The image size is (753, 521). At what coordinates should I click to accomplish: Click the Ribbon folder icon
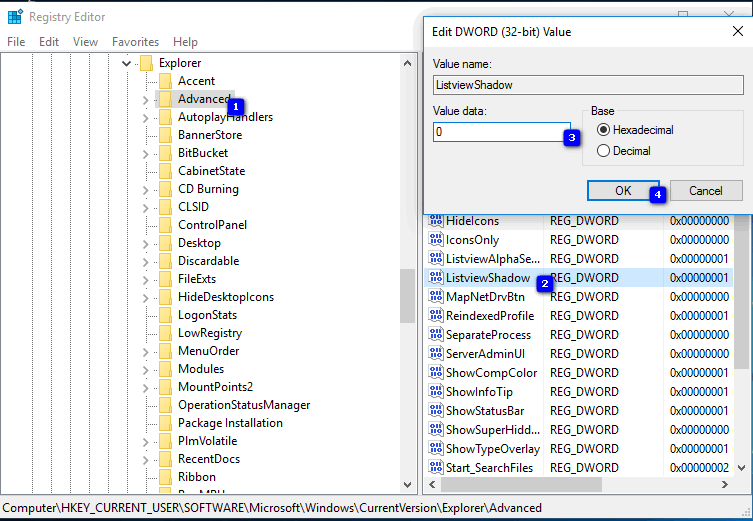[x=165, y=477]
